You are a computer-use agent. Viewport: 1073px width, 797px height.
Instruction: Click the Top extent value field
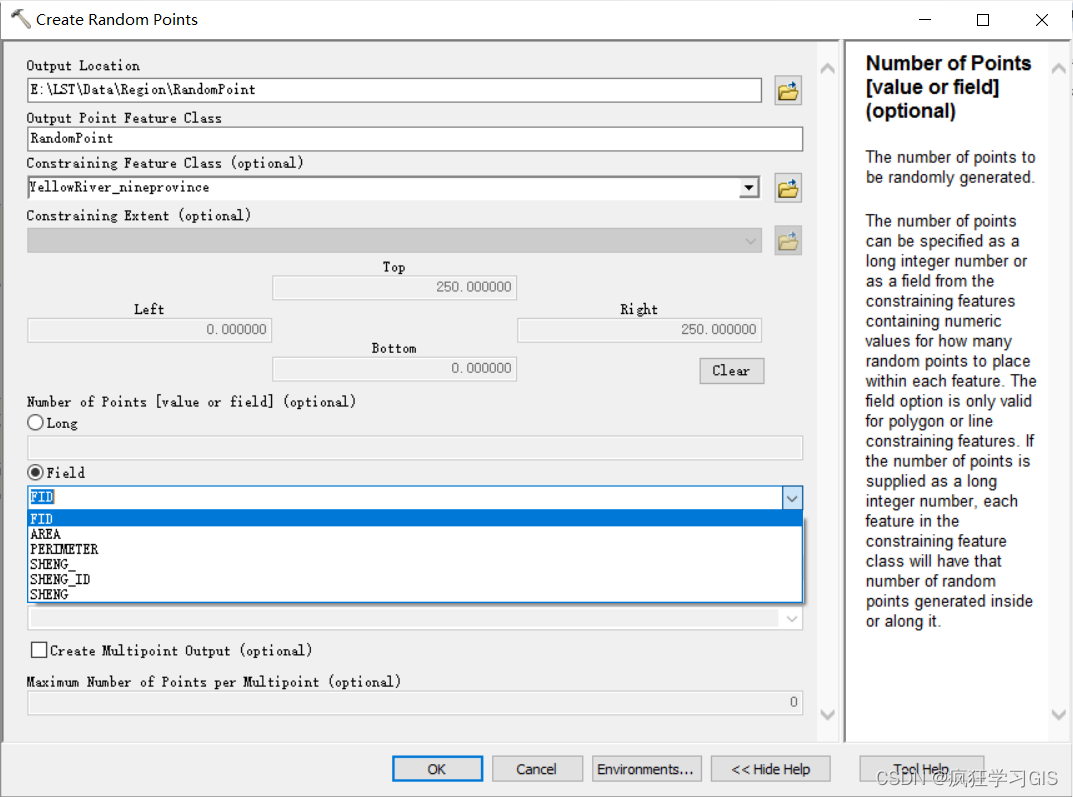click(x=394, y=287)
